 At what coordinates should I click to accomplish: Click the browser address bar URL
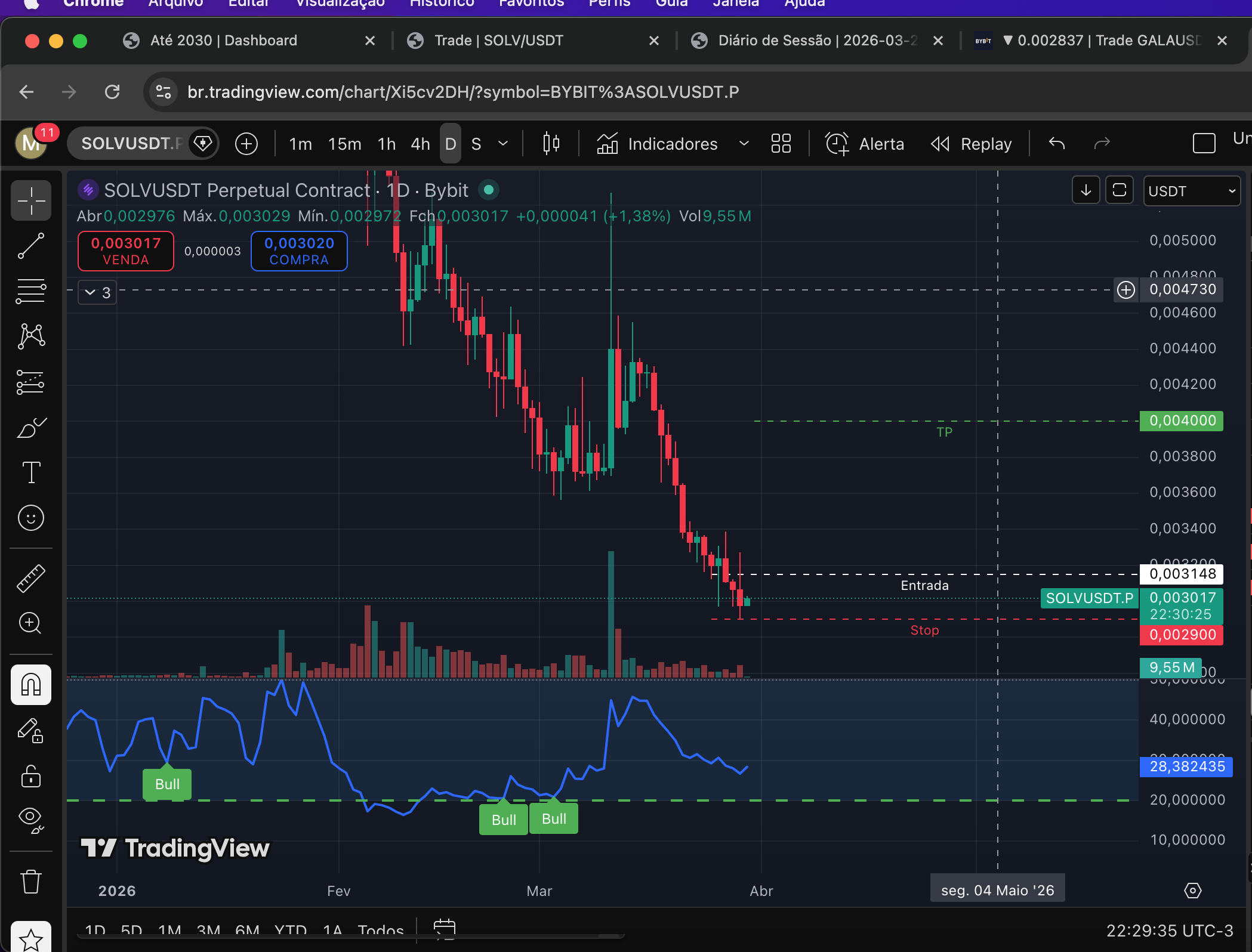pyautogui.click(x=462, y=92)
